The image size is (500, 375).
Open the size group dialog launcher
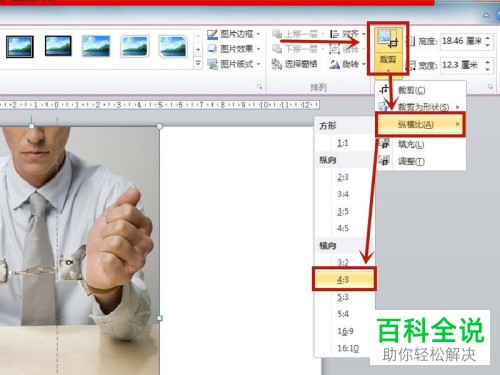coord(490,87)
